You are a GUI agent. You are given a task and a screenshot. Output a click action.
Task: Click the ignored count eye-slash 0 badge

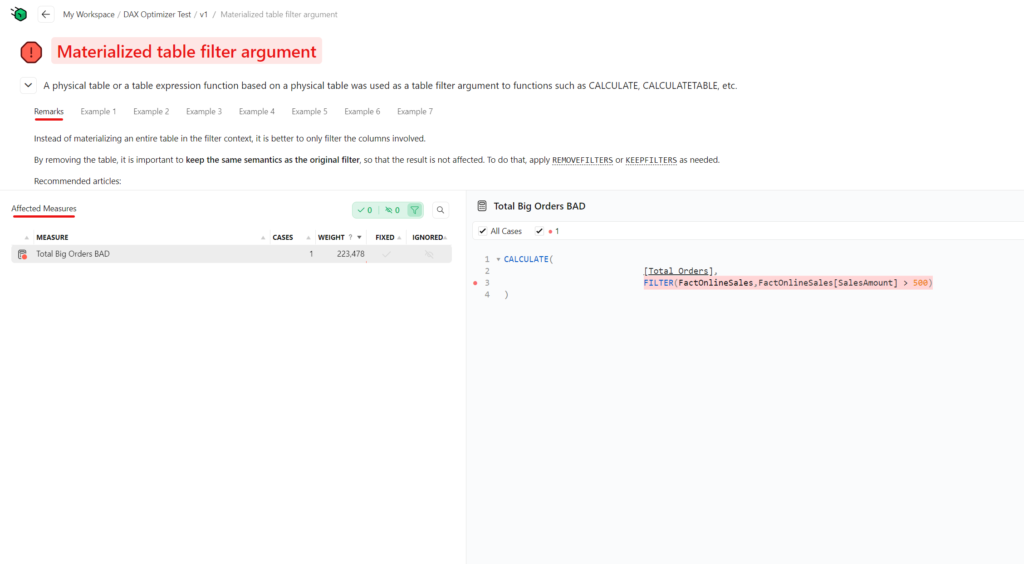point(392,210)
